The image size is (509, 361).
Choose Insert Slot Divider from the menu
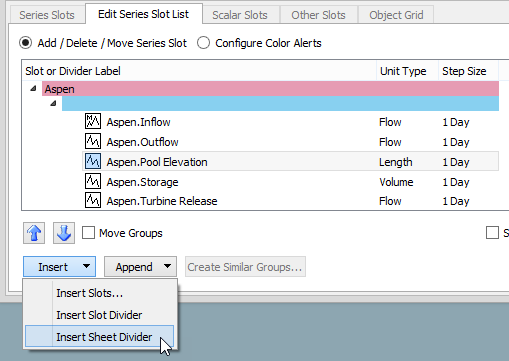click(x=99, y=315)
